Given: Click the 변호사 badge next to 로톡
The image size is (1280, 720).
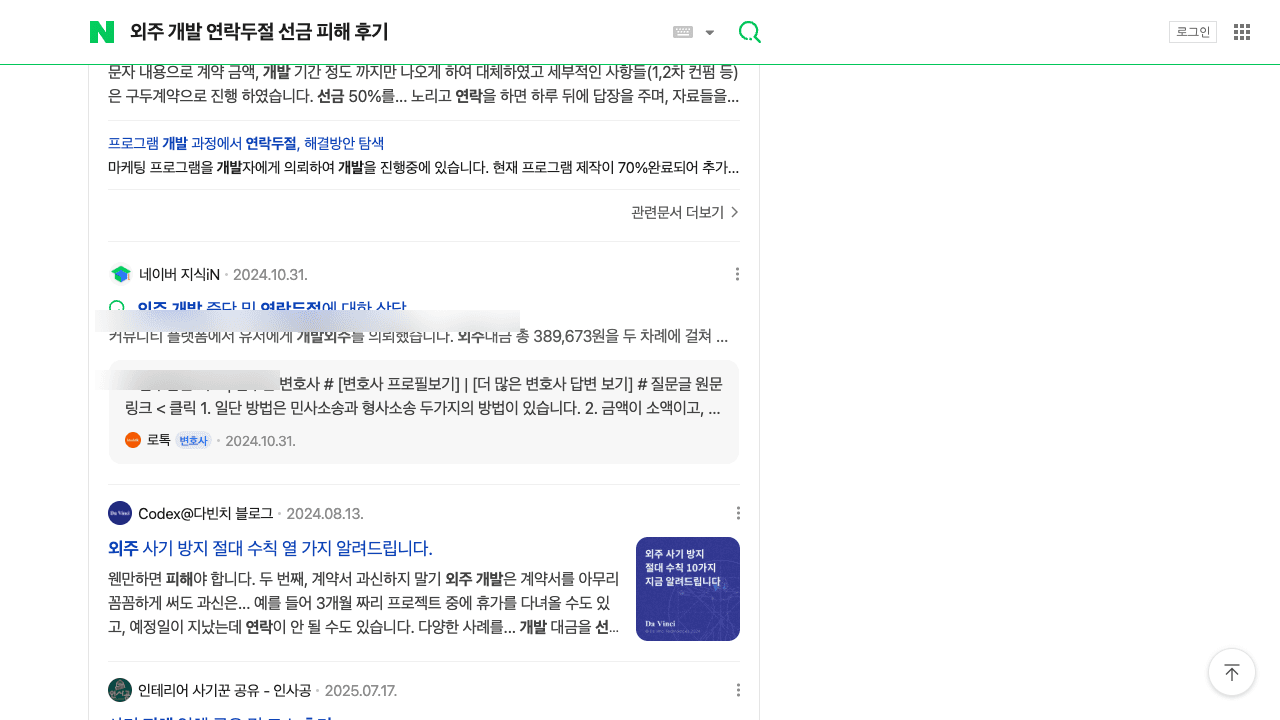Looking at the screenshot, I should [x=193, y=440].
